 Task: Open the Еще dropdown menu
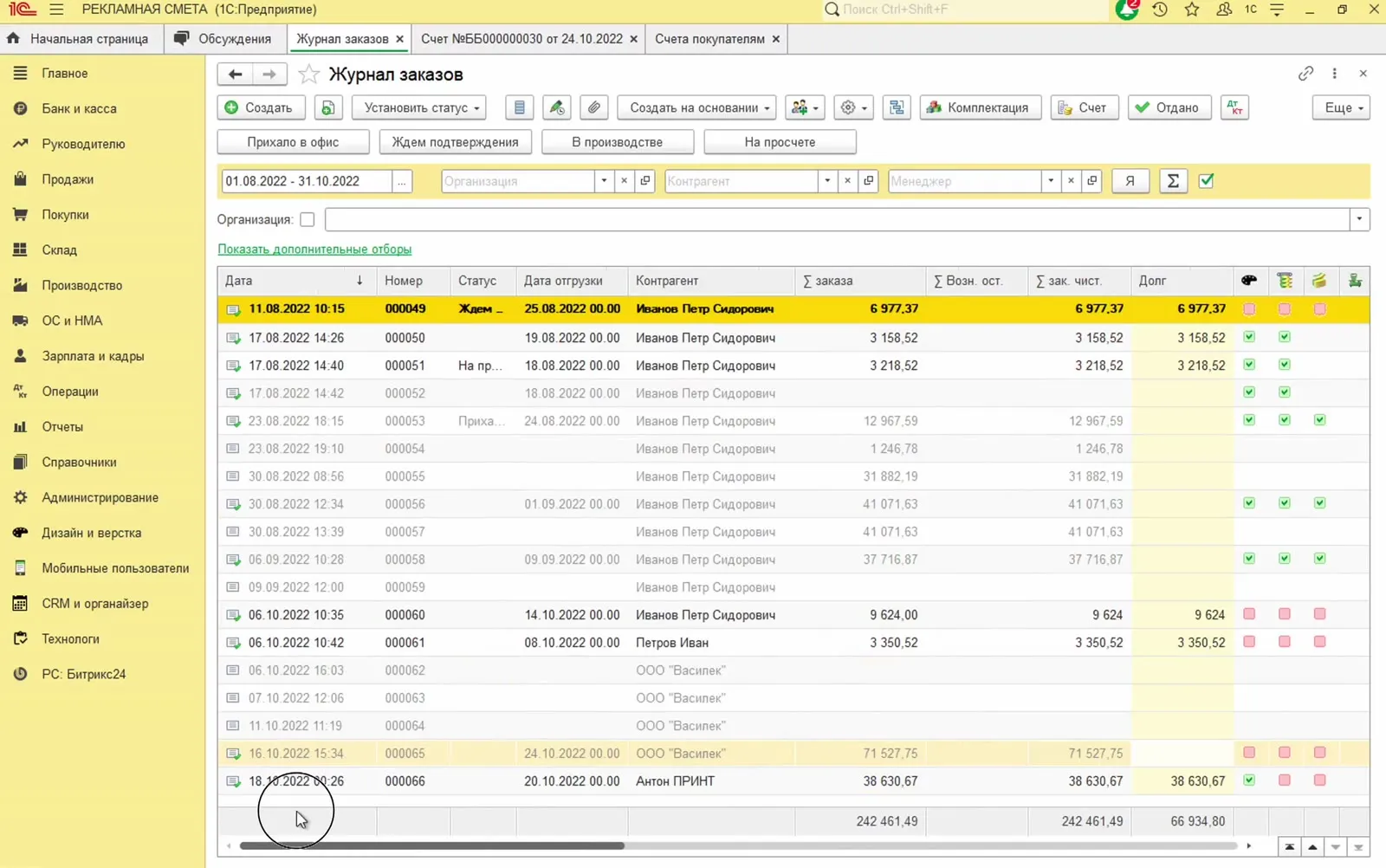click(1342, 107)
